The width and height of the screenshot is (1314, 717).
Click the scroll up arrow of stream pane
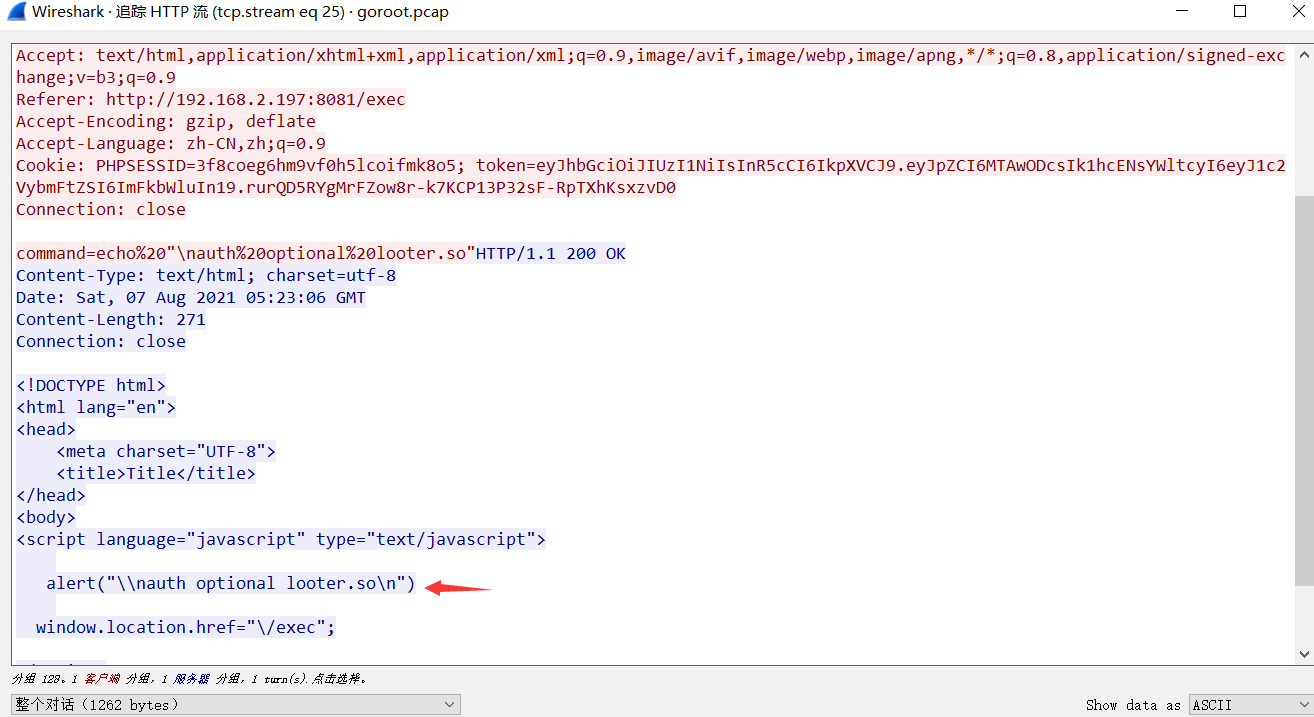coord(1303,54)
